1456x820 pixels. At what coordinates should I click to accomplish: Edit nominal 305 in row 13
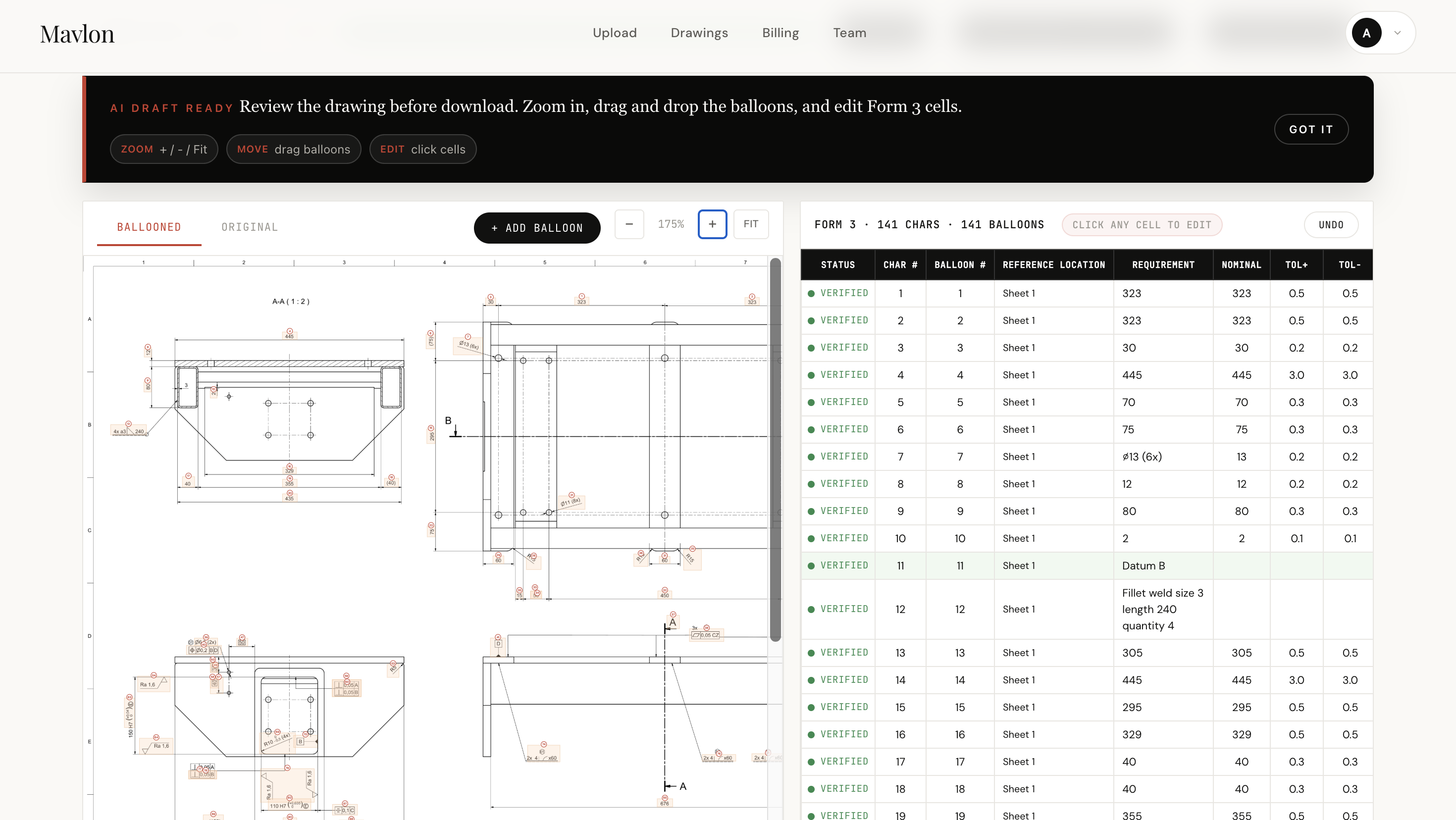click(x=1241, y=653)
